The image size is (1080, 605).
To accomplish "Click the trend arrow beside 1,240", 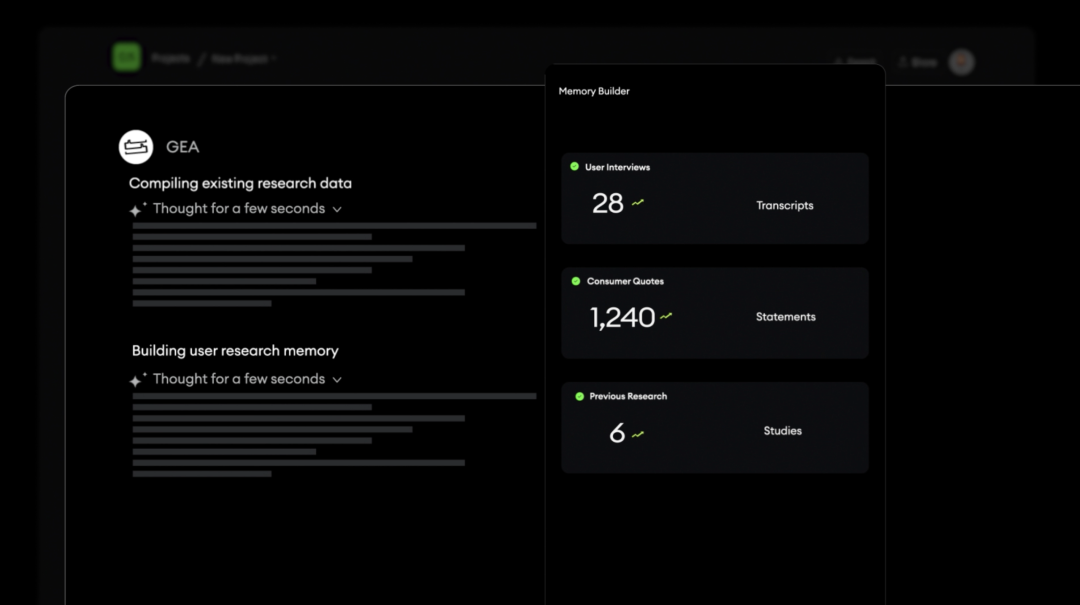I will (666, 317).
